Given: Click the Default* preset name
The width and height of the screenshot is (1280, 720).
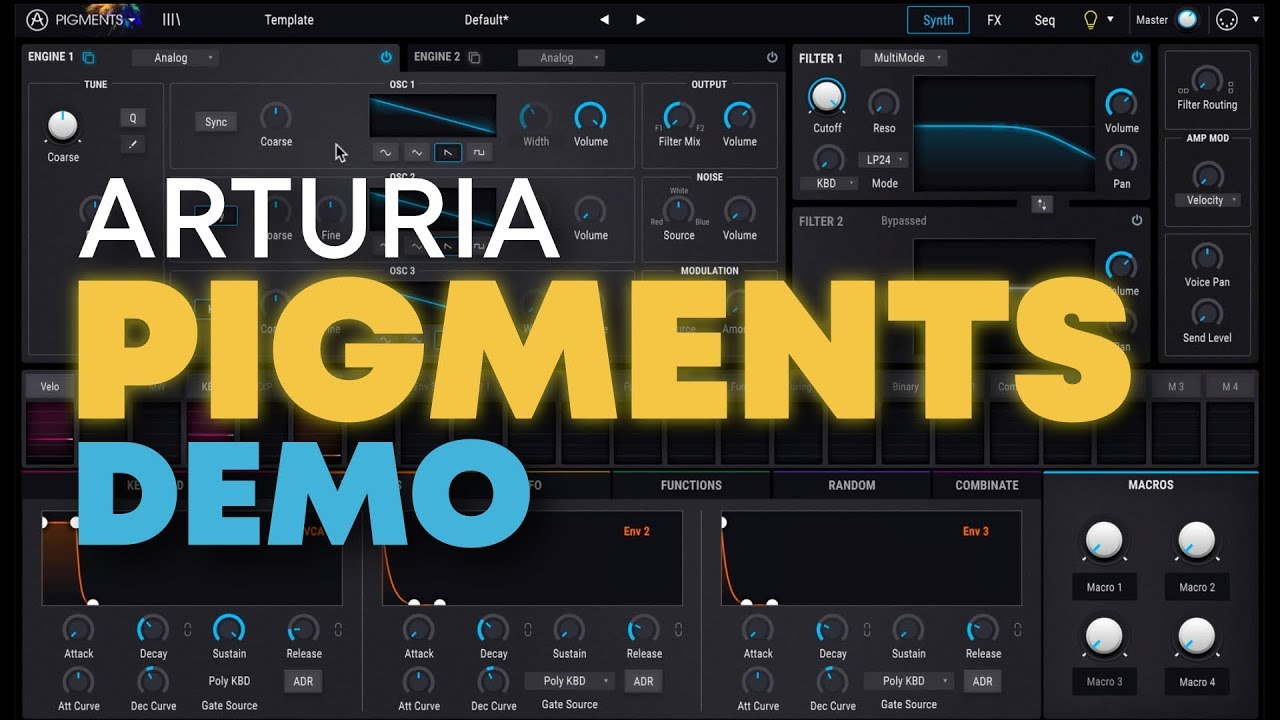Looking at the screenshot, I should click(x=487, y=20).
